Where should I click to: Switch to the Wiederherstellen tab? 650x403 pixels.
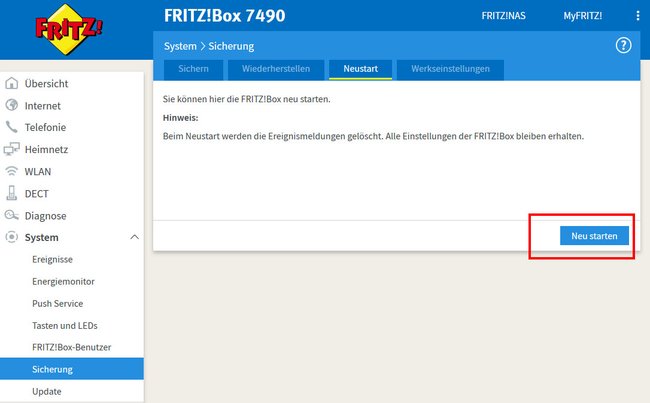(276, 69)
